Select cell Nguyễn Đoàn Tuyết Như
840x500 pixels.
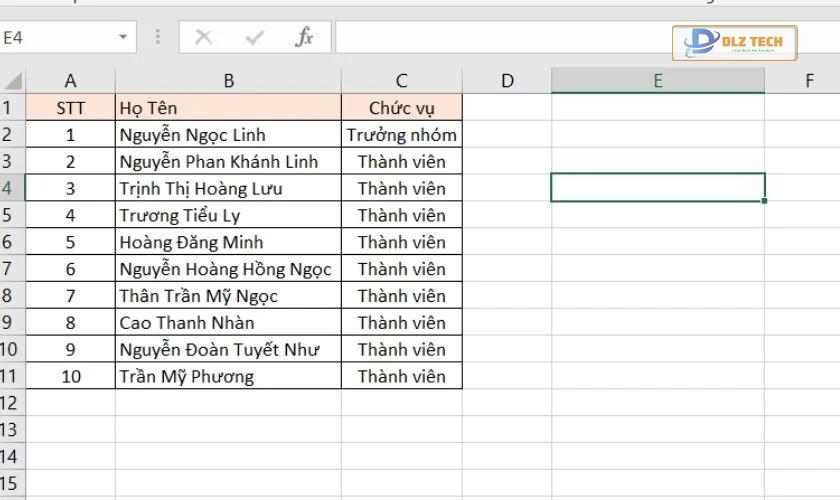click(228, 349)
